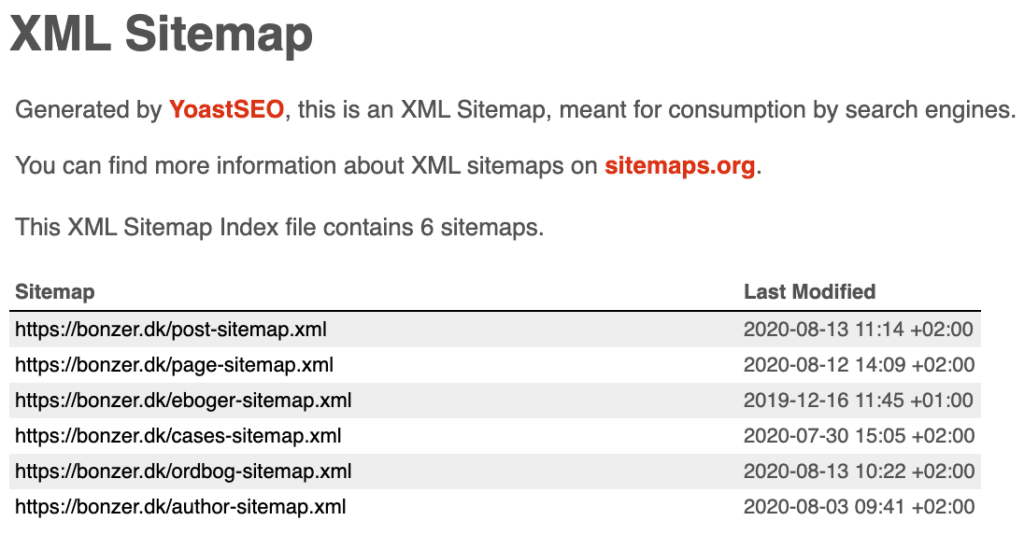Click the 'find more information' sentence
Image resolution: width=1024 pixels, height=549 pixels.
(x=389, y=166)
